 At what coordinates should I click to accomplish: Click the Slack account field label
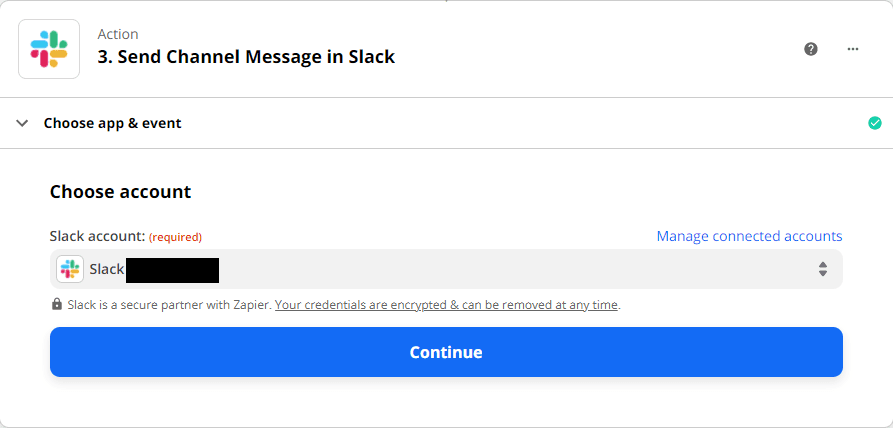pos(97,237)
